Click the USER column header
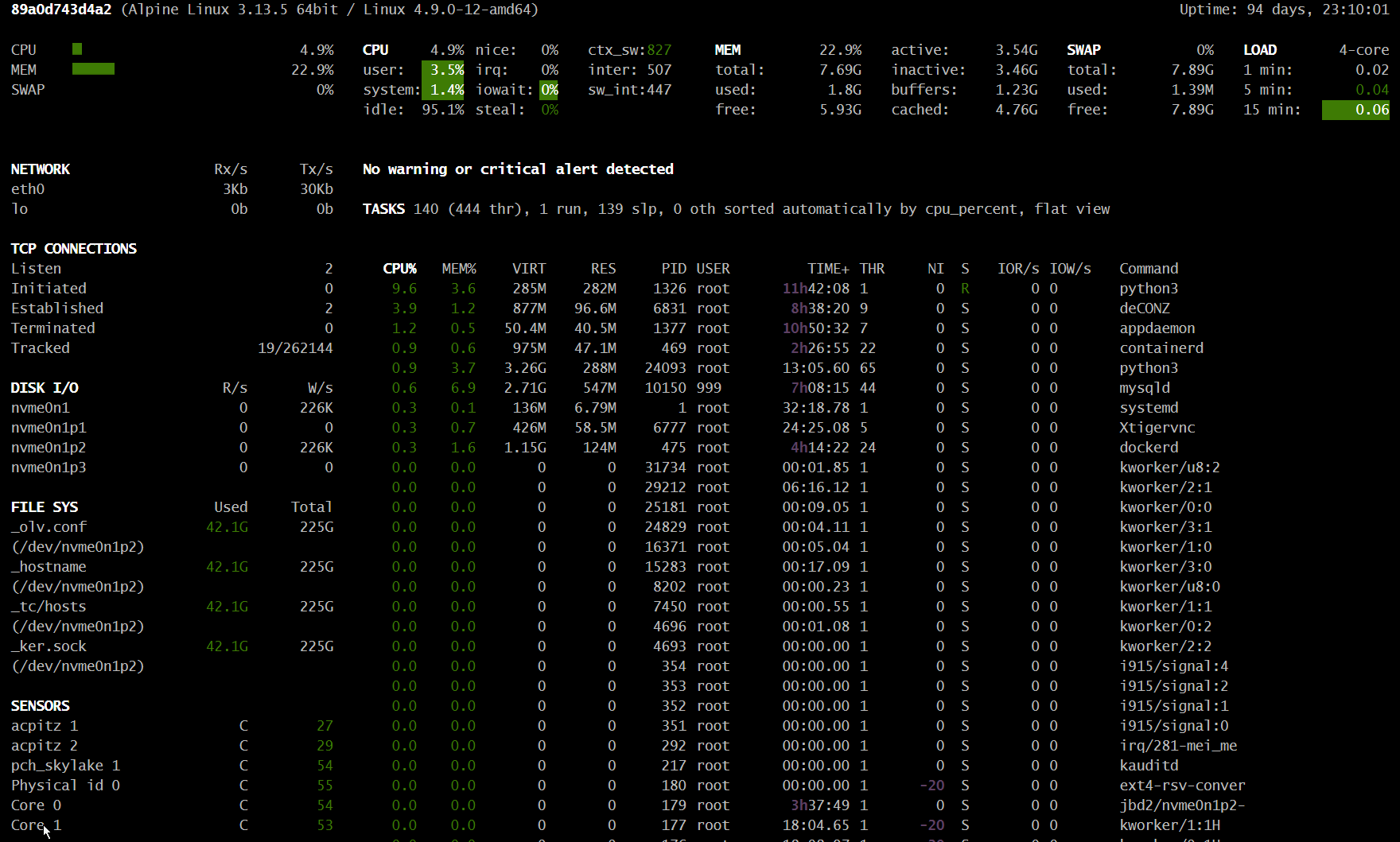Image resolution: width=1400 pixels, height=842 pixels. click(714, 269)
